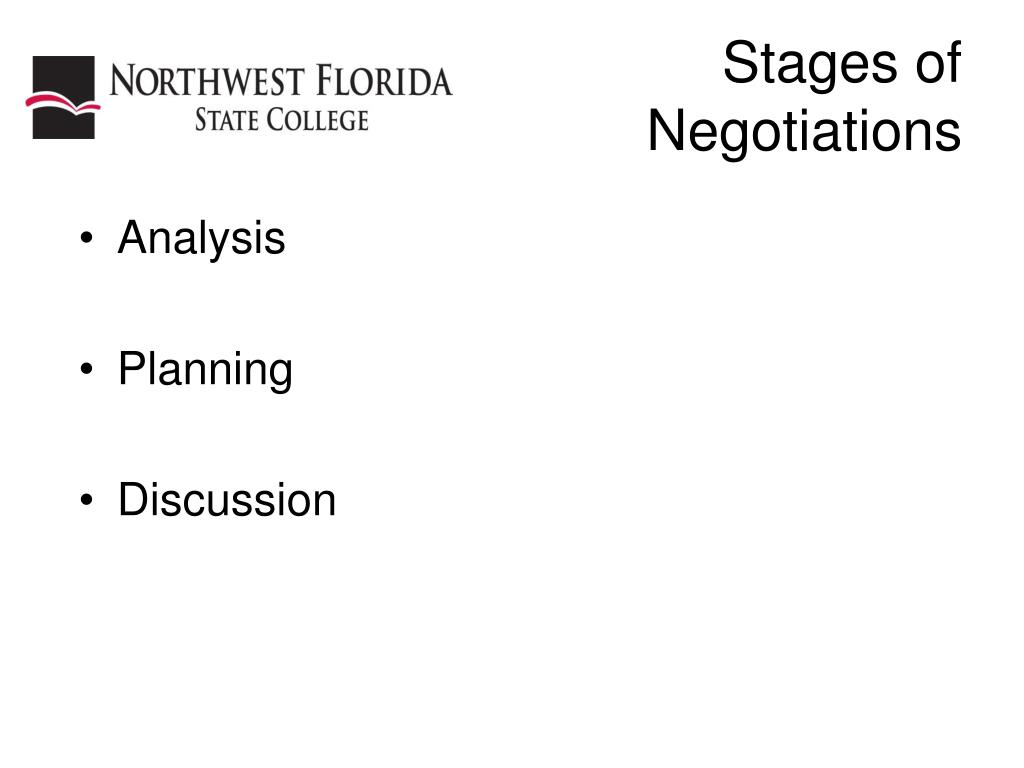1024x768 pixels.
Task: Select the bullet point before Planning
Action: (x=86, y=370)
